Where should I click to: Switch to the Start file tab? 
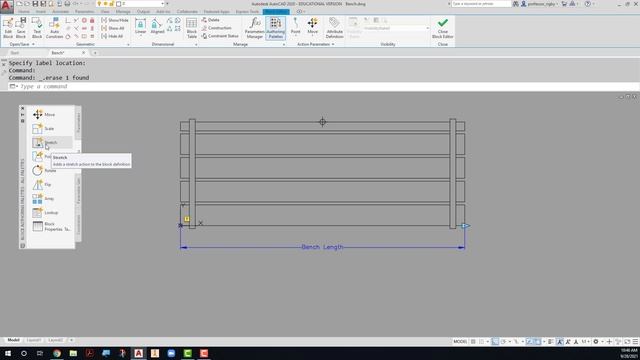15,53
